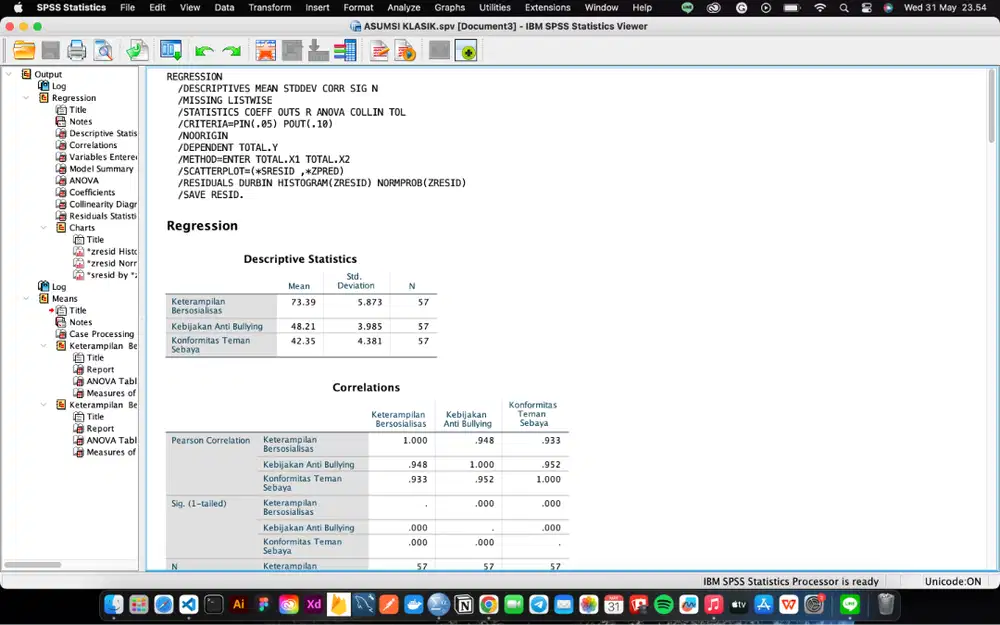The width and height of the screenshot is (1000, 625).
Task: Click the Open file folder toolbar icon
Action: pos(24,50)
